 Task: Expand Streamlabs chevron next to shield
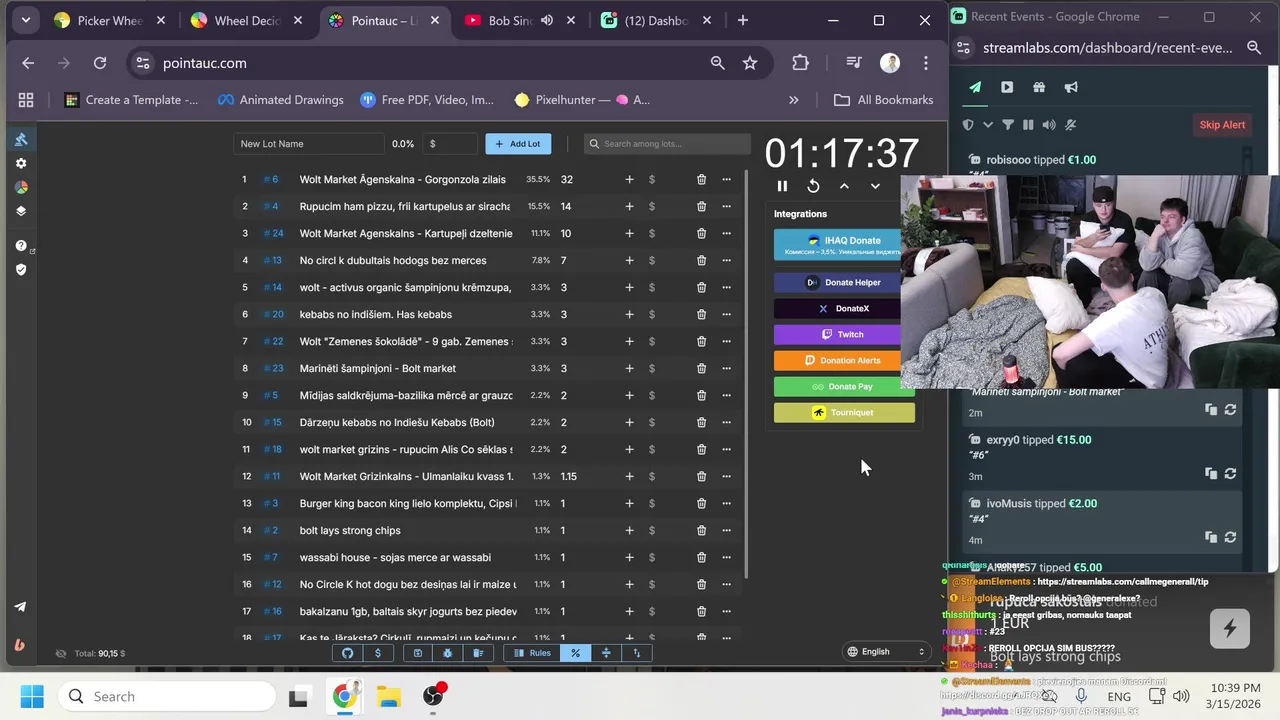(988, 125)
